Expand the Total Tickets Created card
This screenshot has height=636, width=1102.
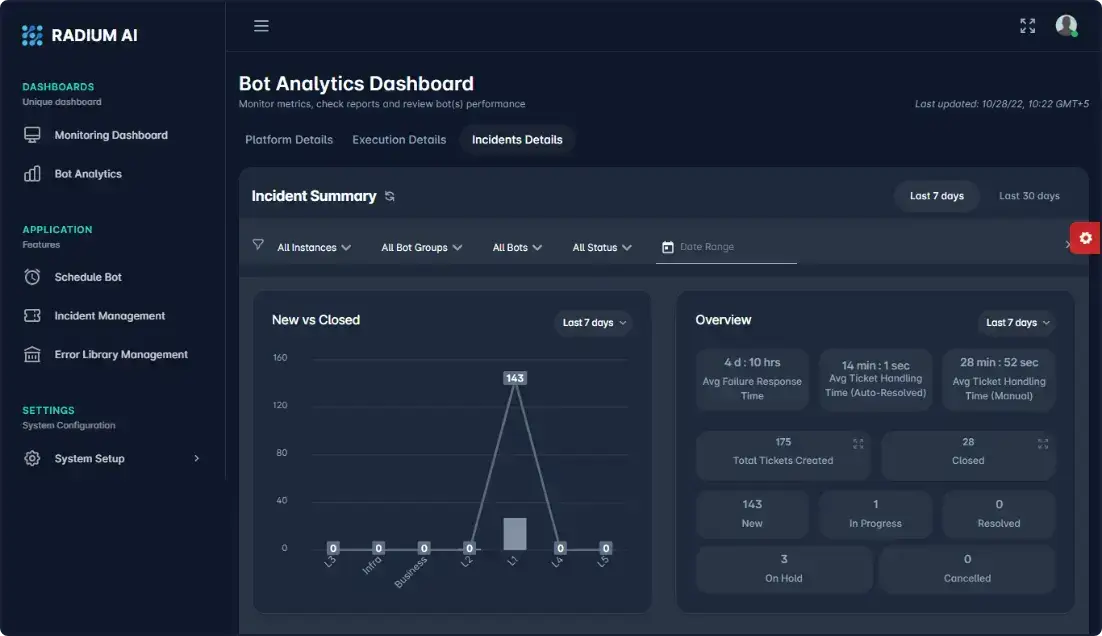(x=857, y=443)
